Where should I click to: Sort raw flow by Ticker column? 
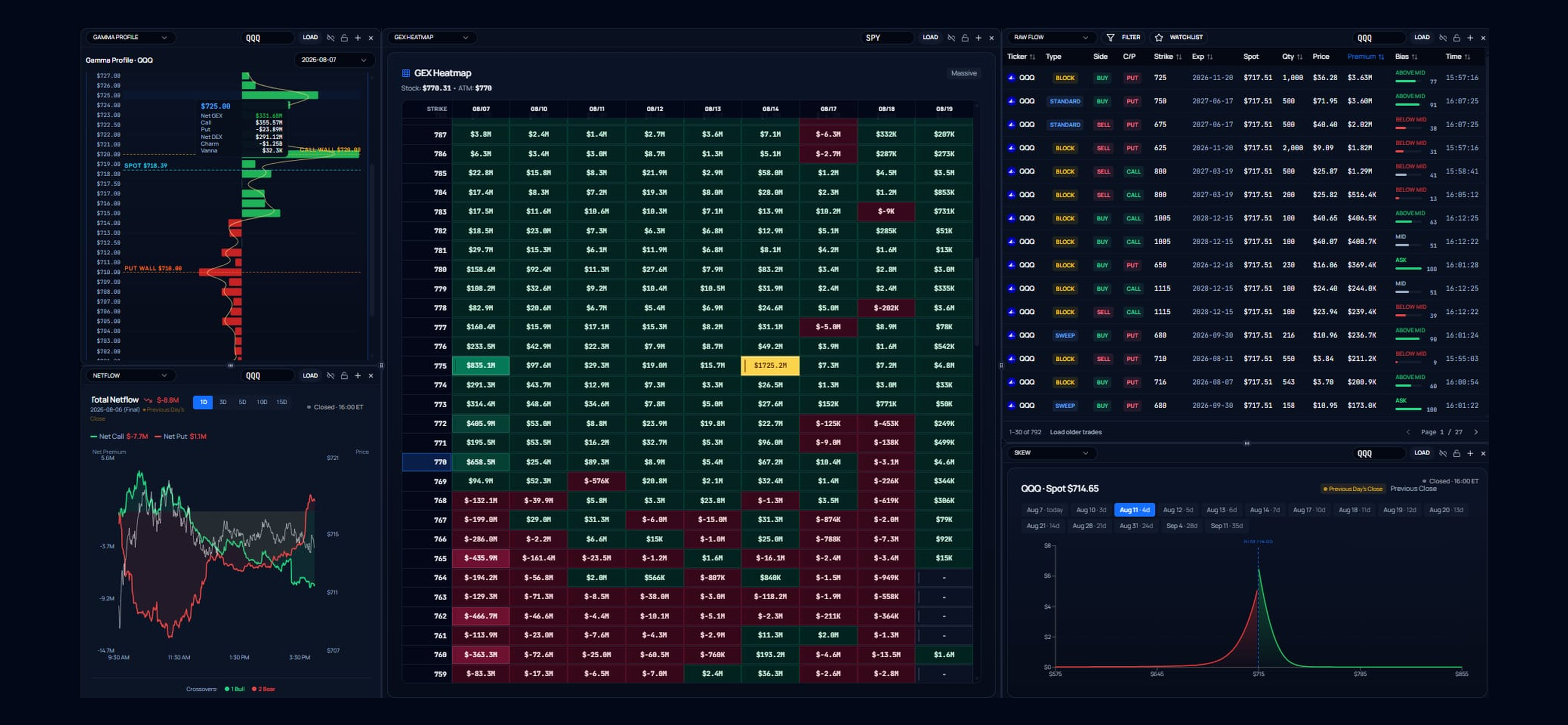click(x=1021, y=56)
